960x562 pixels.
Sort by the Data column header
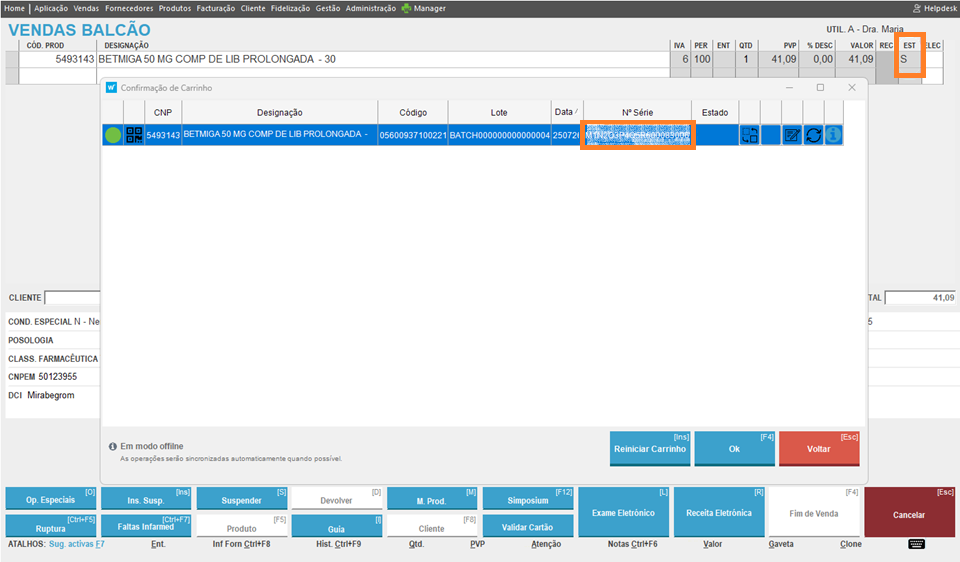tap(566, 112)
